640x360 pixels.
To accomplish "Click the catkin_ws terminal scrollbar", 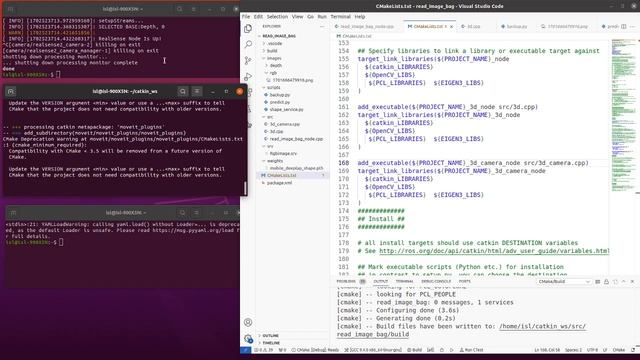I will (x=245, y=188).
